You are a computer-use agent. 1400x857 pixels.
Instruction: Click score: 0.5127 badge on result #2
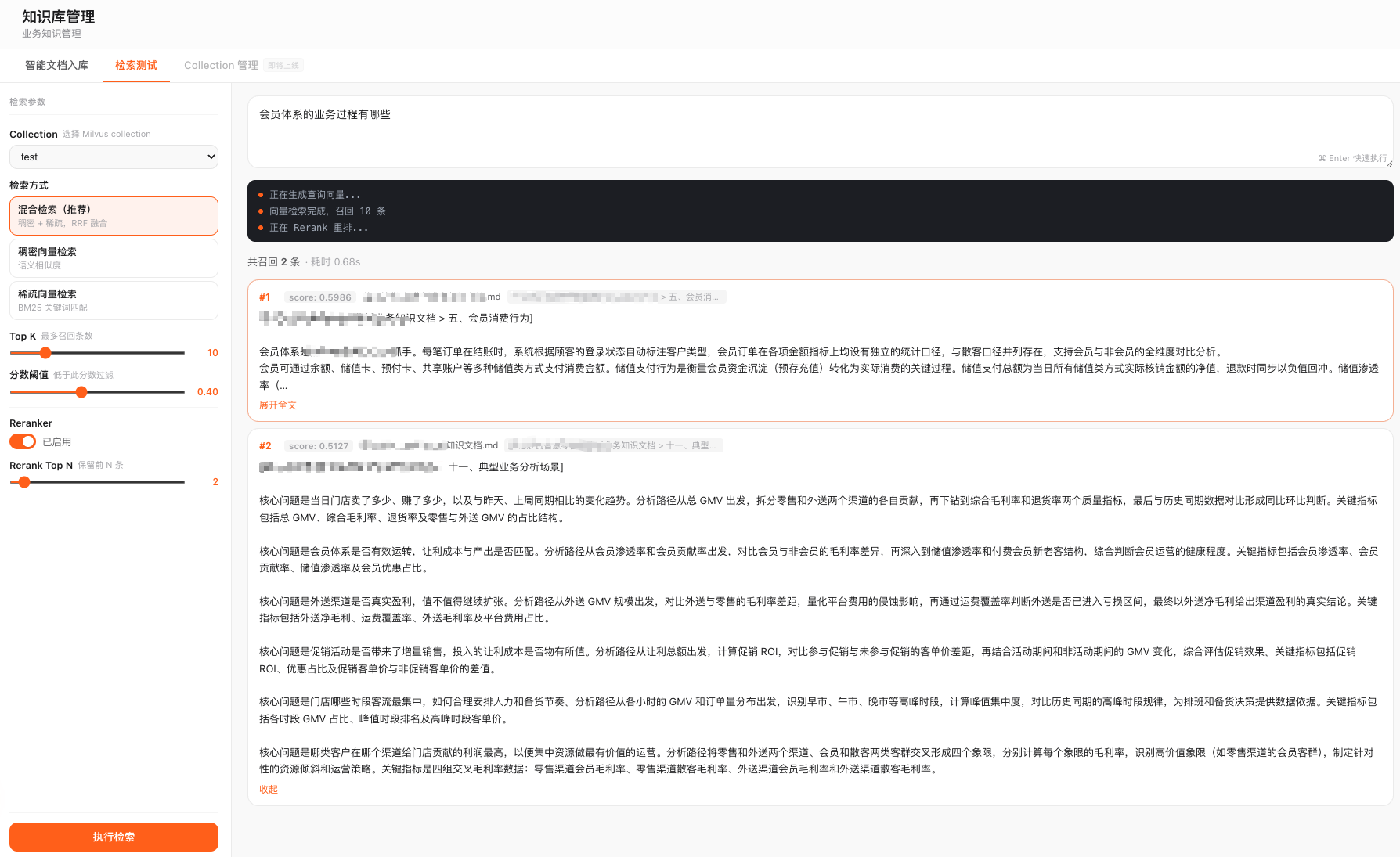pos(318,446)
